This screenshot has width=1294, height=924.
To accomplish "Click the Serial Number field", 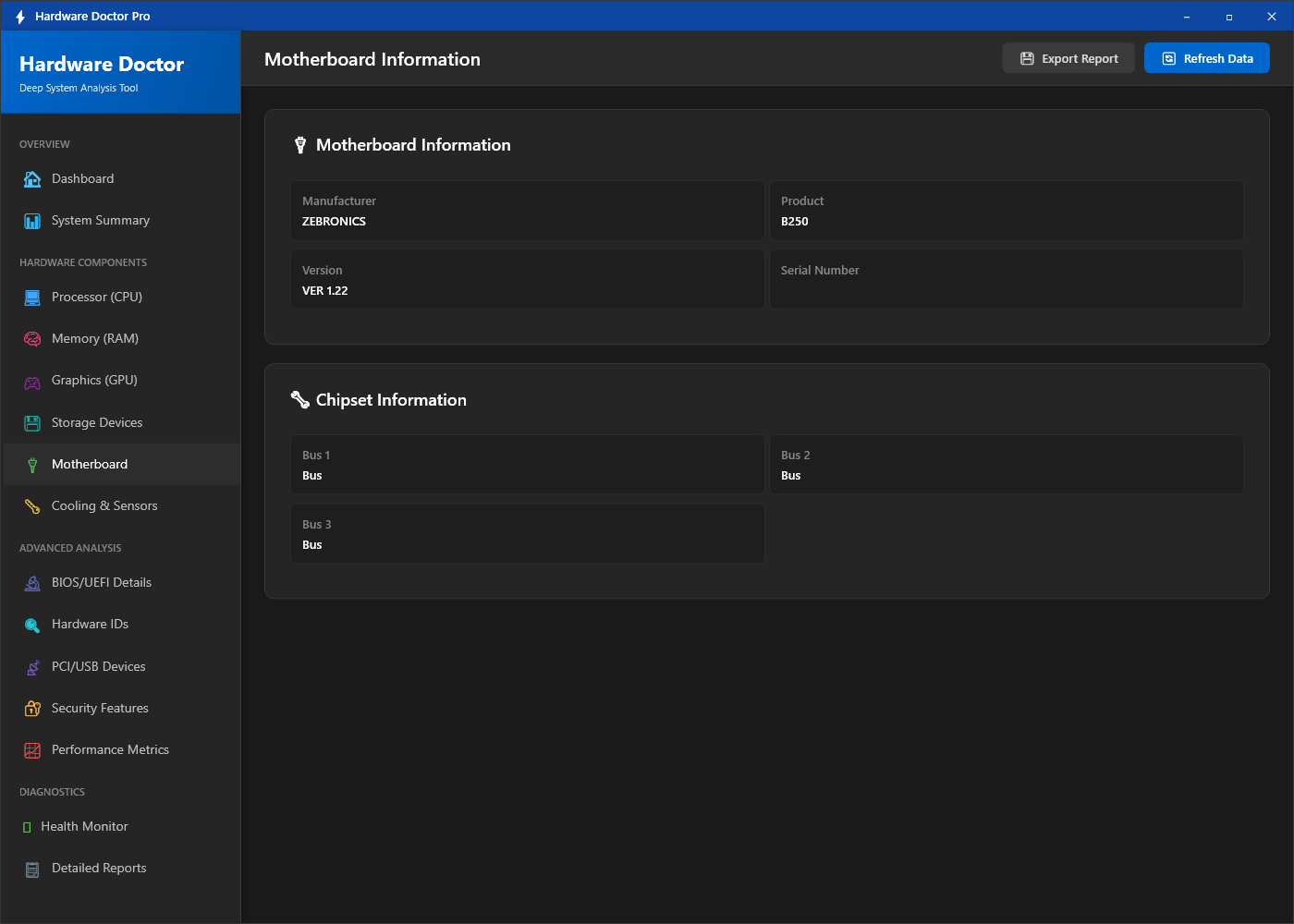I will pos(1007,280).
